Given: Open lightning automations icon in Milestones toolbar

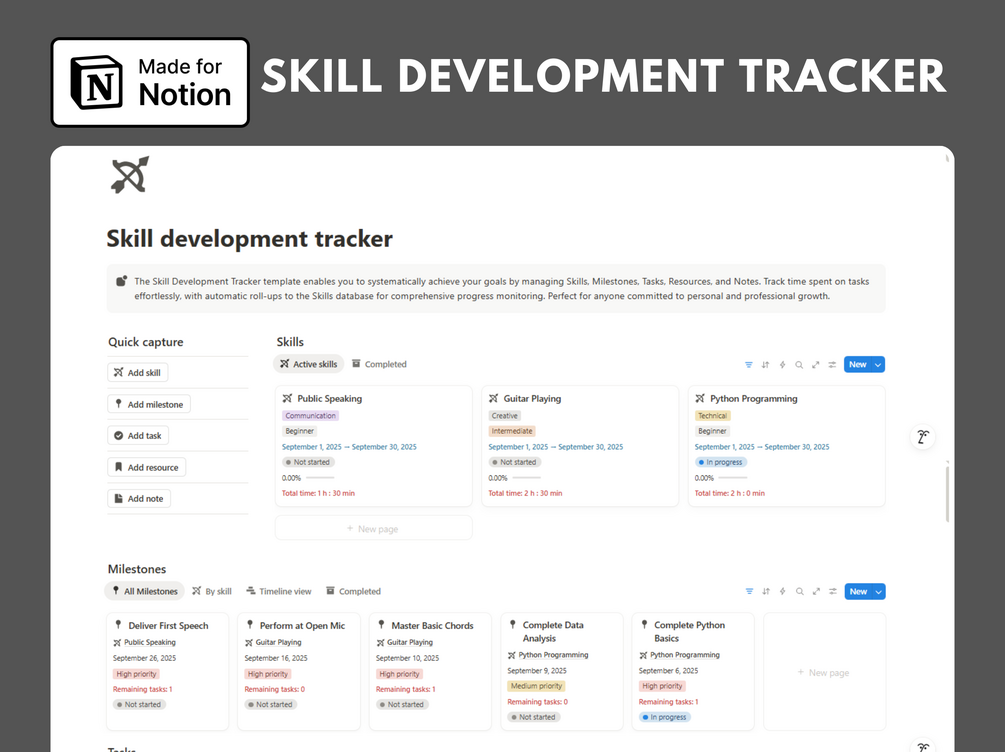Looking at the screenshot, I should [783, 592].
